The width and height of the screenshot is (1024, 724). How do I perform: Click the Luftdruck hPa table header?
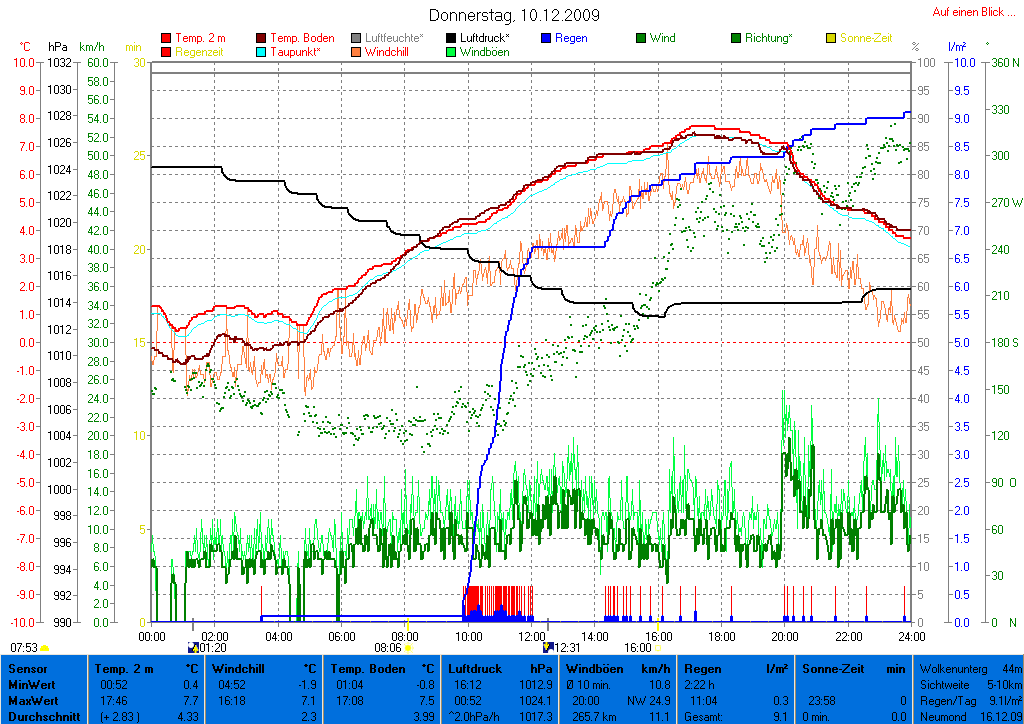(x=500, y=668)
